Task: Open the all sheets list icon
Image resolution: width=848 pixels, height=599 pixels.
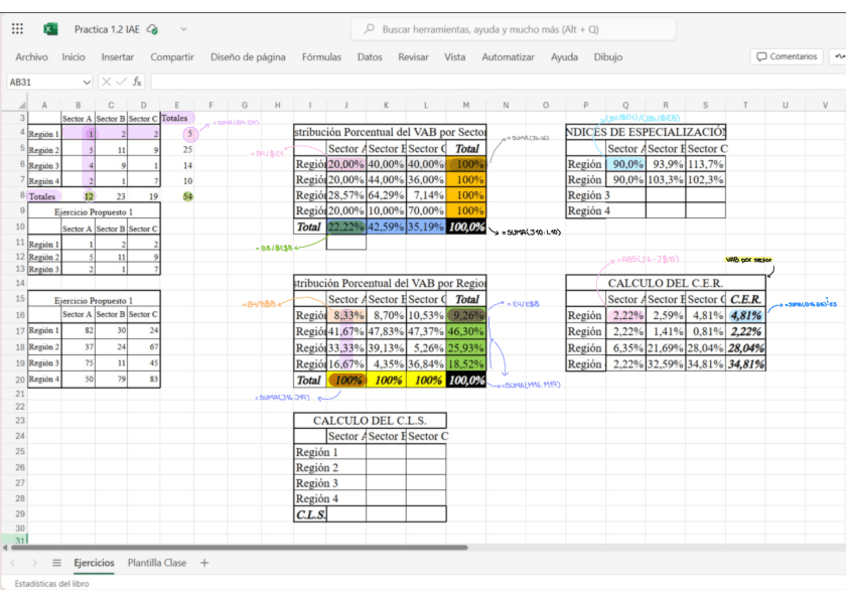Action: point(57,563)
